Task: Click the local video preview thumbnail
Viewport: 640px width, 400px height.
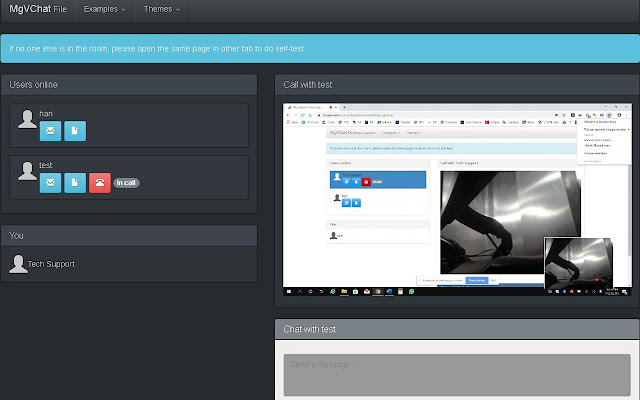Action: coord(578,263)
